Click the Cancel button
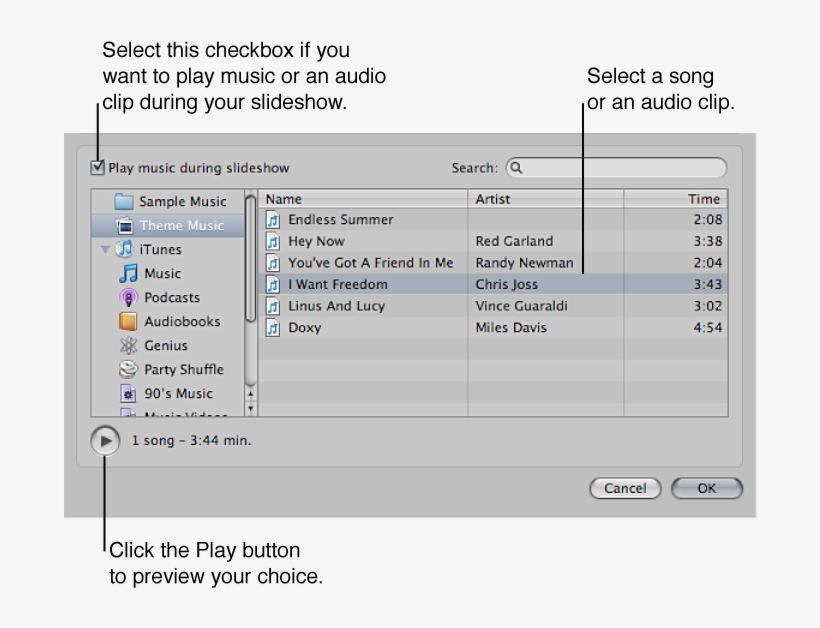Viewport: 820px width, 628px height. [x=625, y=488]
